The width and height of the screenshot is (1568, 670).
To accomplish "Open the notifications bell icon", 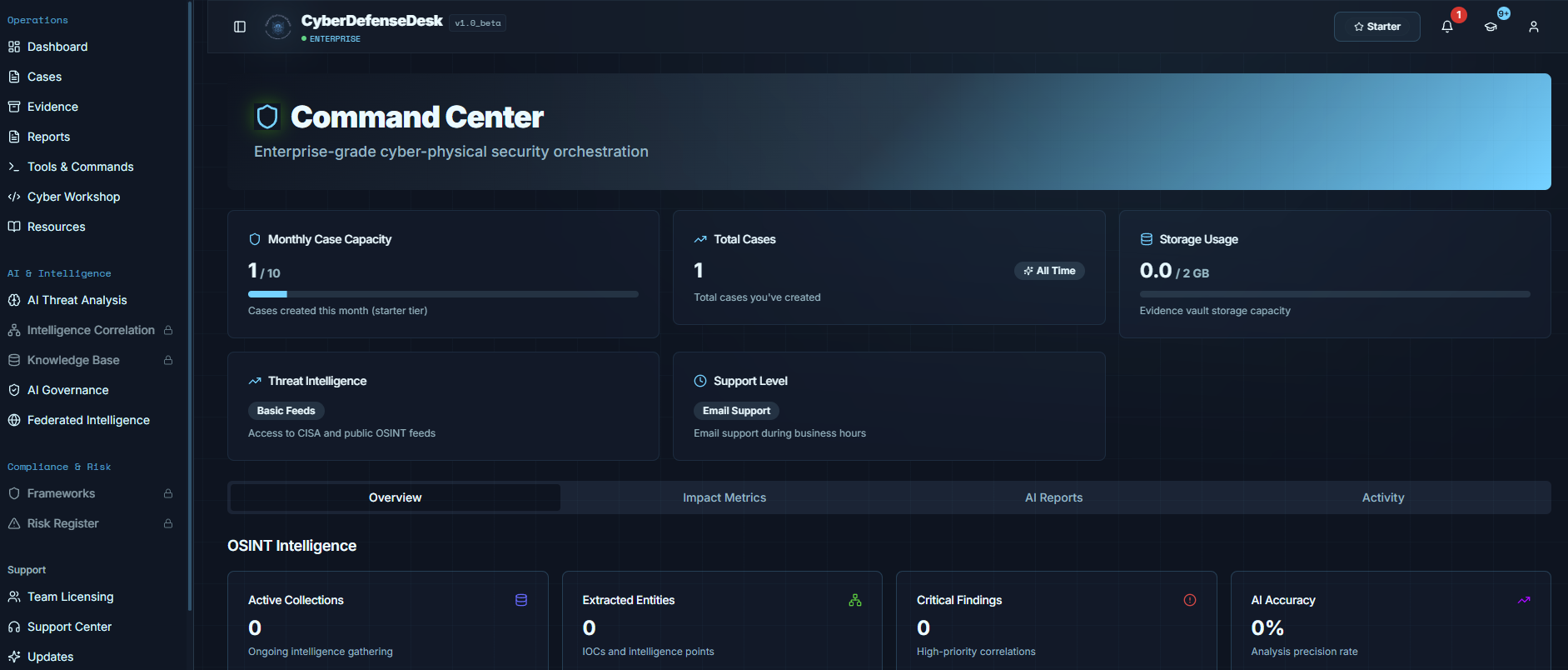I will (x=1447, y=27).
